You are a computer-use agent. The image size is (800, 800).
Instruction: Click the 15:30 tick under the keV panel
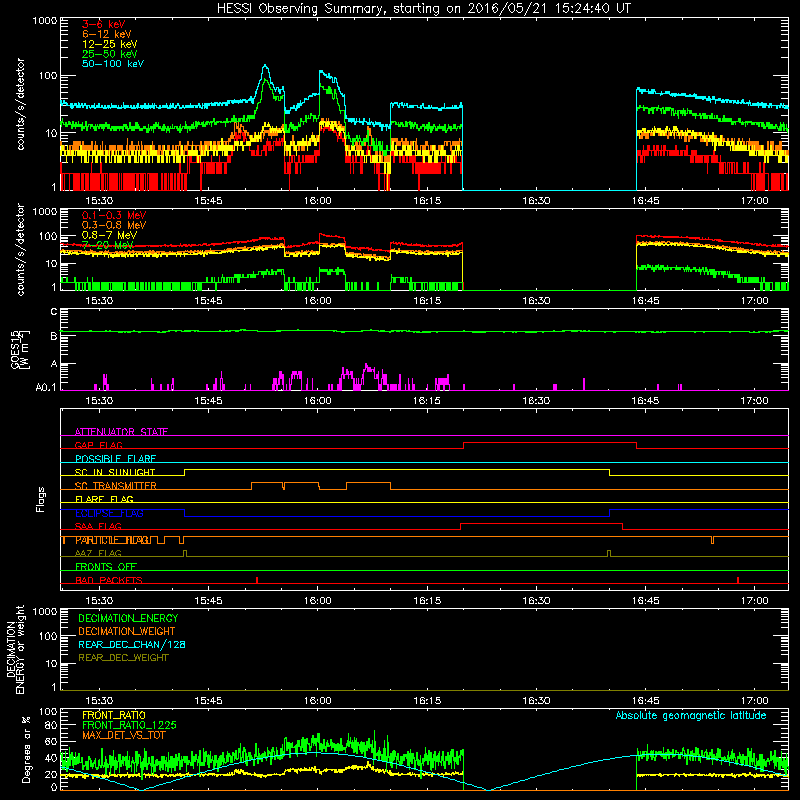click(99, 201)
